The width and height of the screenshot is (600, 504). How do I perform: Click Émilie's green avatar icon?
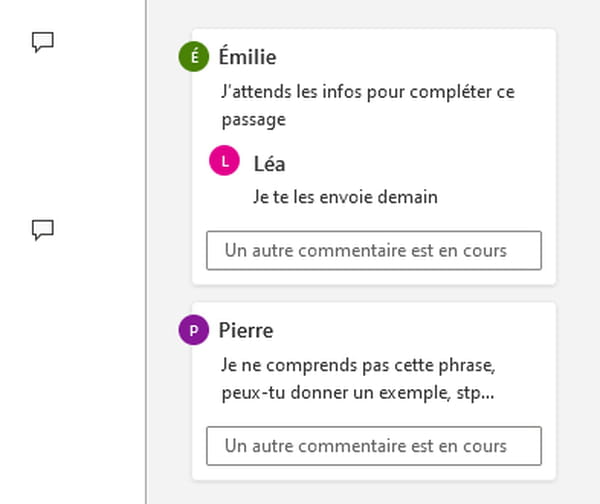194,58
